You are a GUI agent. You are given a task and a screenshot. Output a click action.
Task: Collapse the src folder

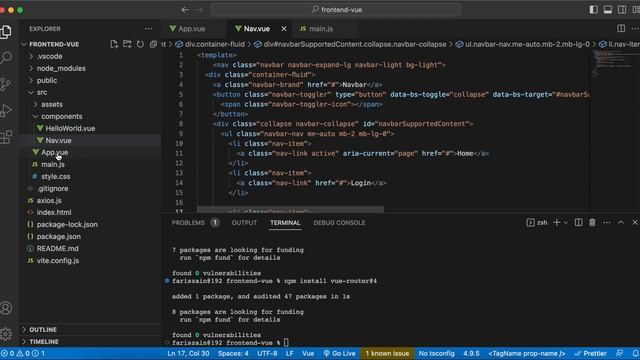pyautogui.click(x=31, y=92)
